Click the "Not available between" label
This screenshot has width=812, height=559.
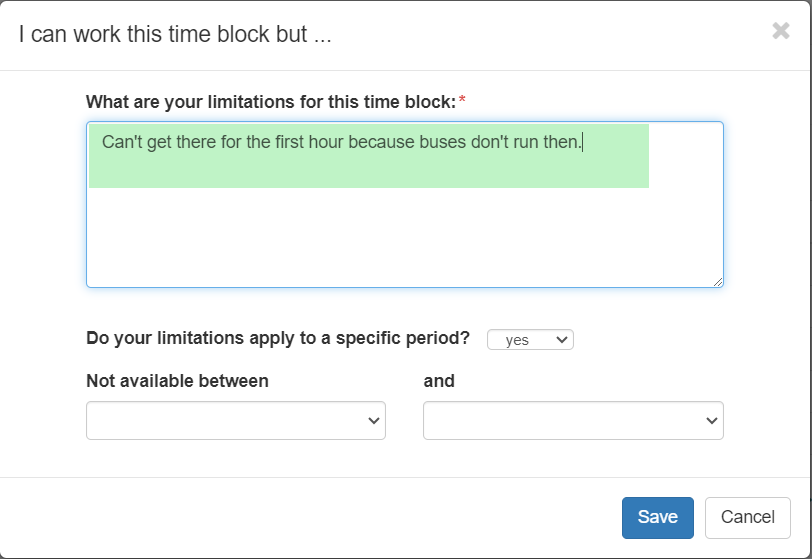pyautogui.click(x=177, y=380)
